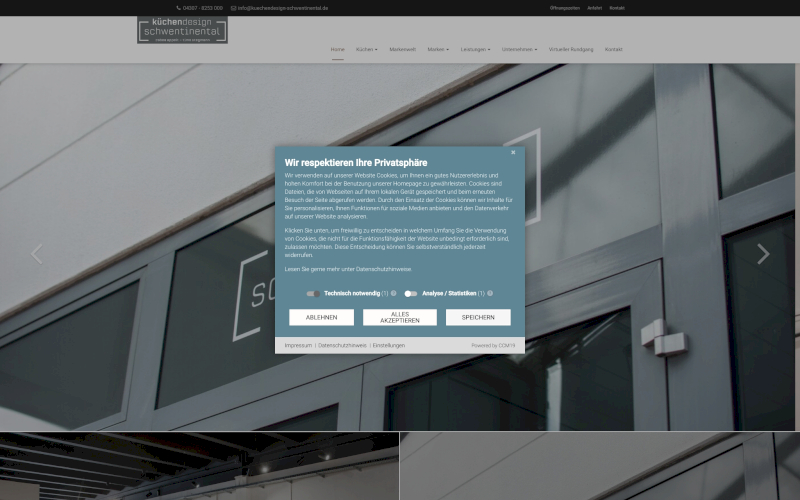Expand the Marken dropdown menu
Screen dimensions: 800x500
438,49
